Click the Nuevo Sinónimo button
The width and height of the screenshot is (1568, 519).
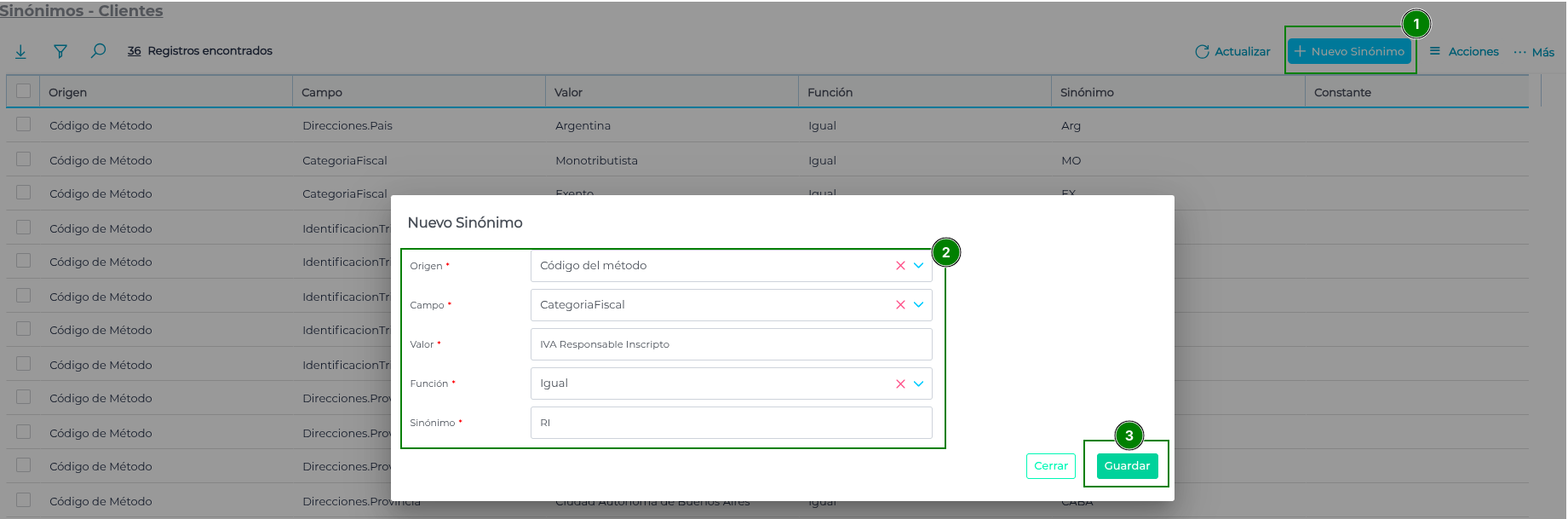(x=1349, y=52)
